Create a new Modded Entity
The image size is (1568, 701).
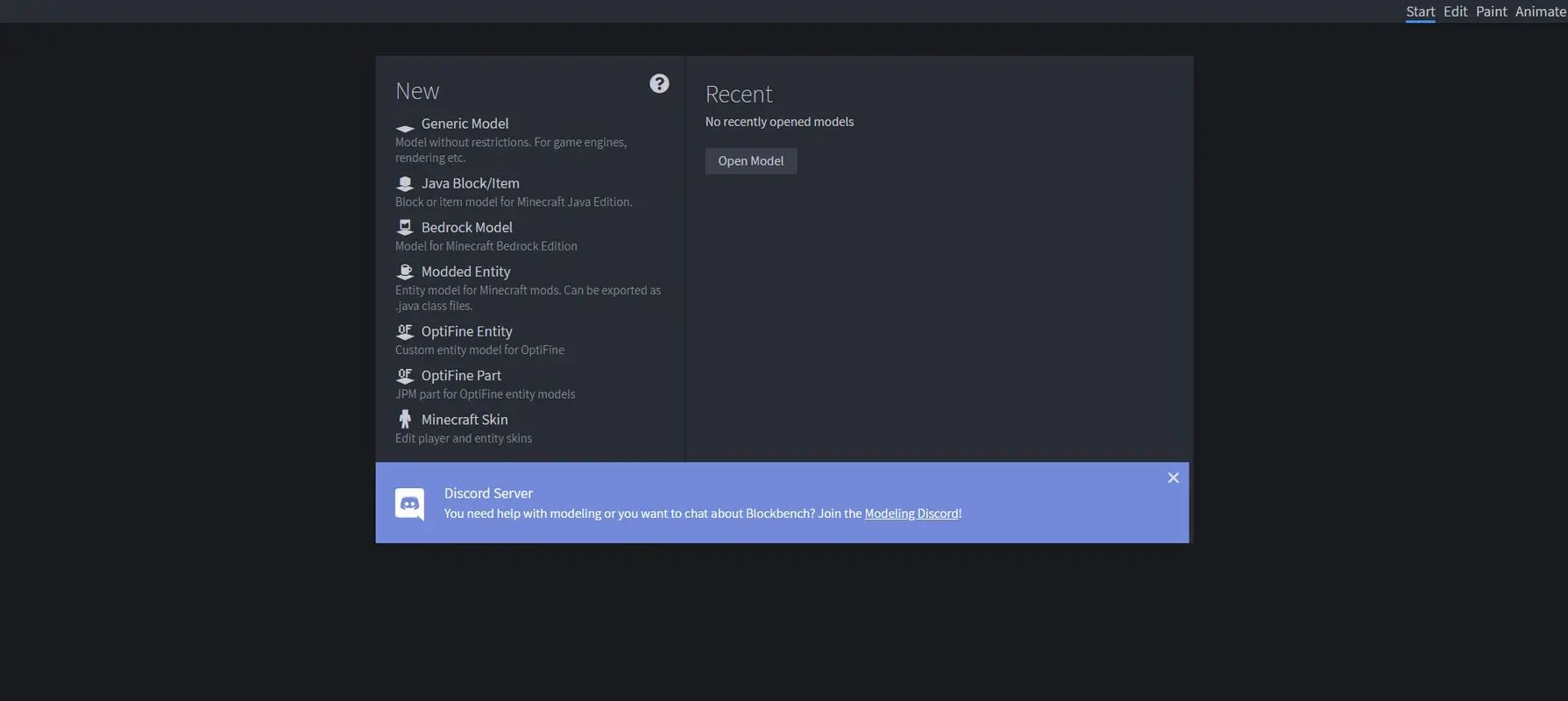pos(465,272)
